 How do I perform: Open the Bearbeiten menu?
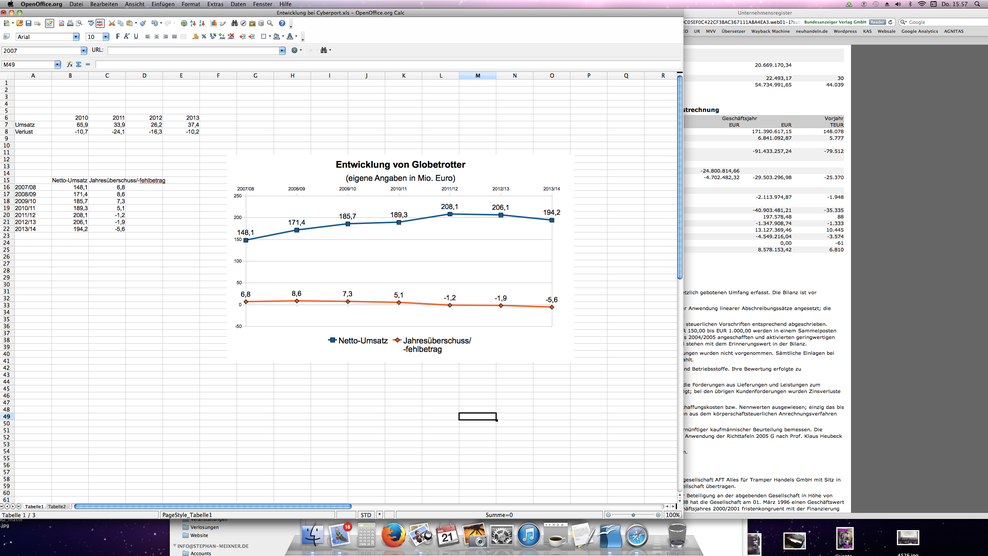(104, 4)
